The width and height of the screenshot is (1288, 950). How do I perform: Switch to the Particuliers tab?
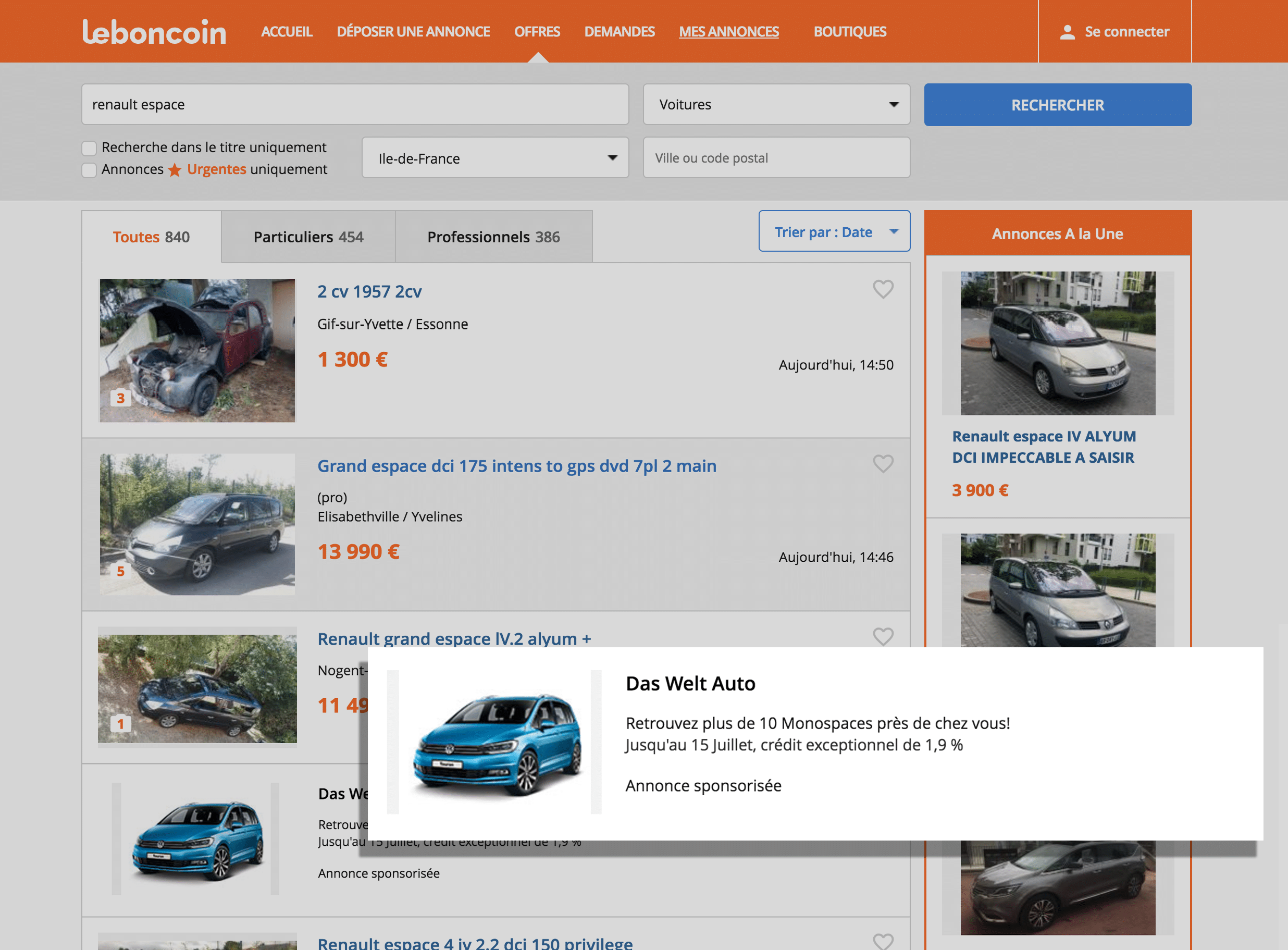[x=308, y=237]
